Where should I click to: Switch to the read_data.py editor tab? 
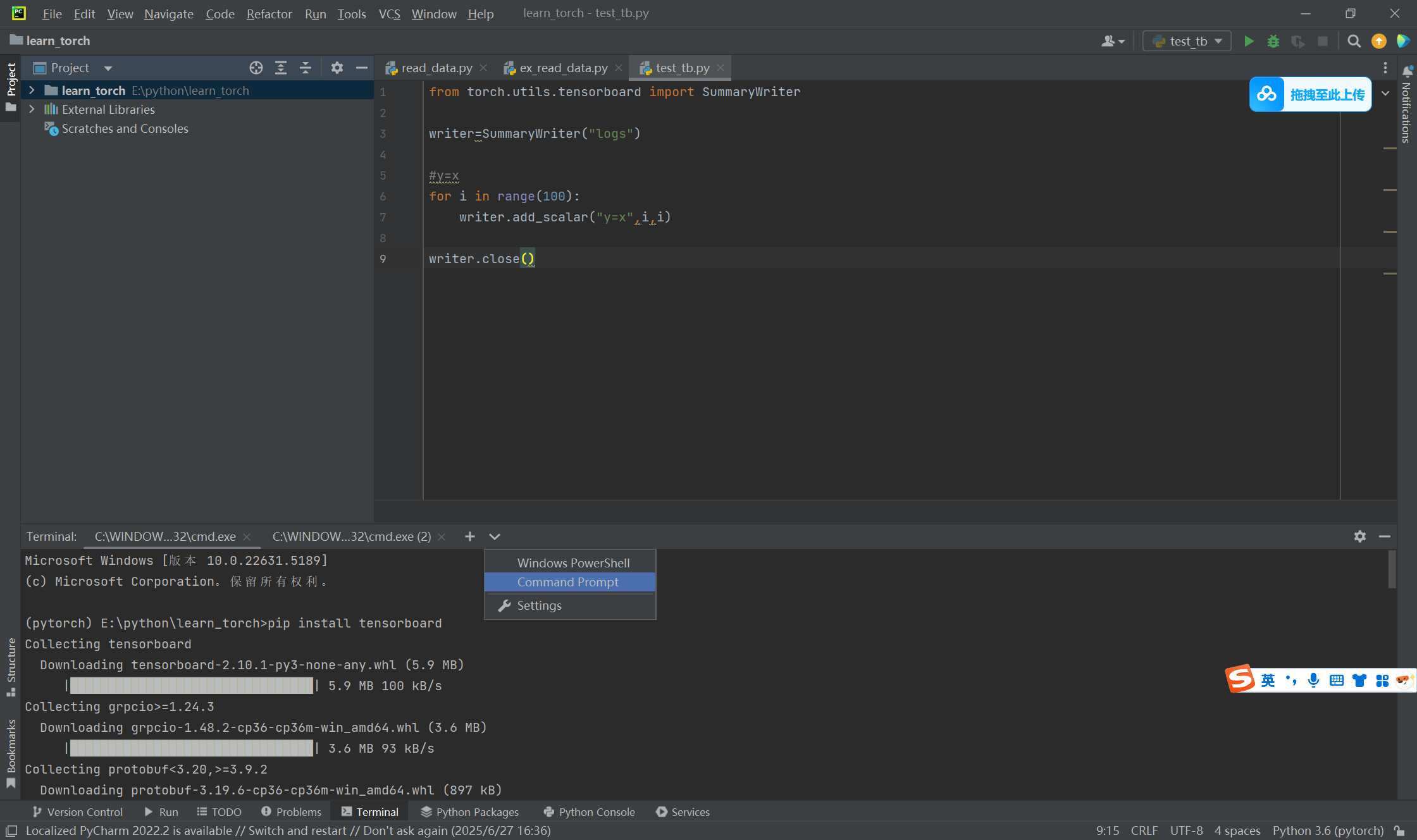pos(436,68)
